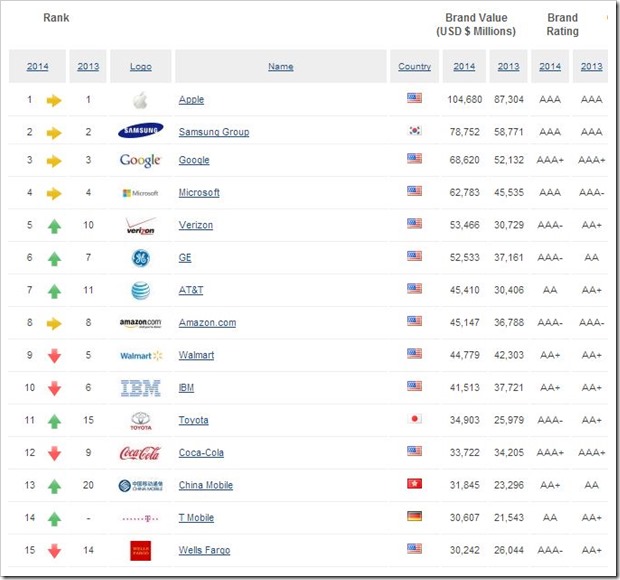Sort by 2014 rank column header
This screenshot has width=620, height=580.
[38, 67]
